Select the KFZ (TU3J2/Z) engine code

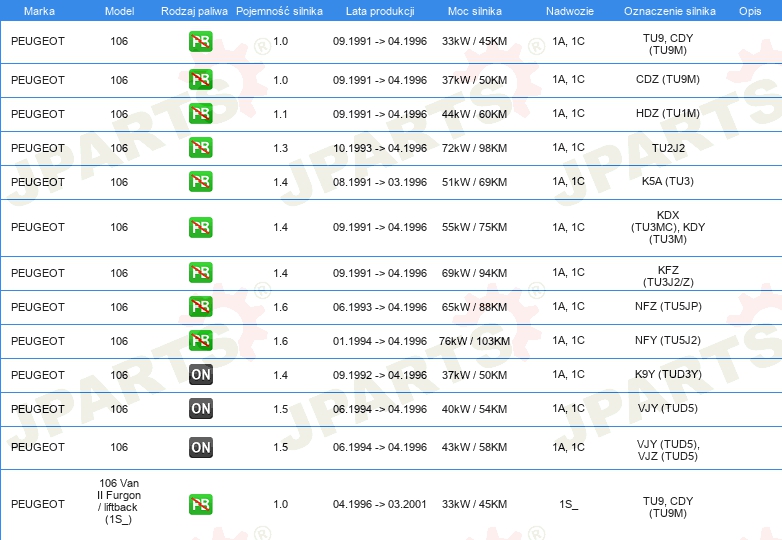coord(668,276)
